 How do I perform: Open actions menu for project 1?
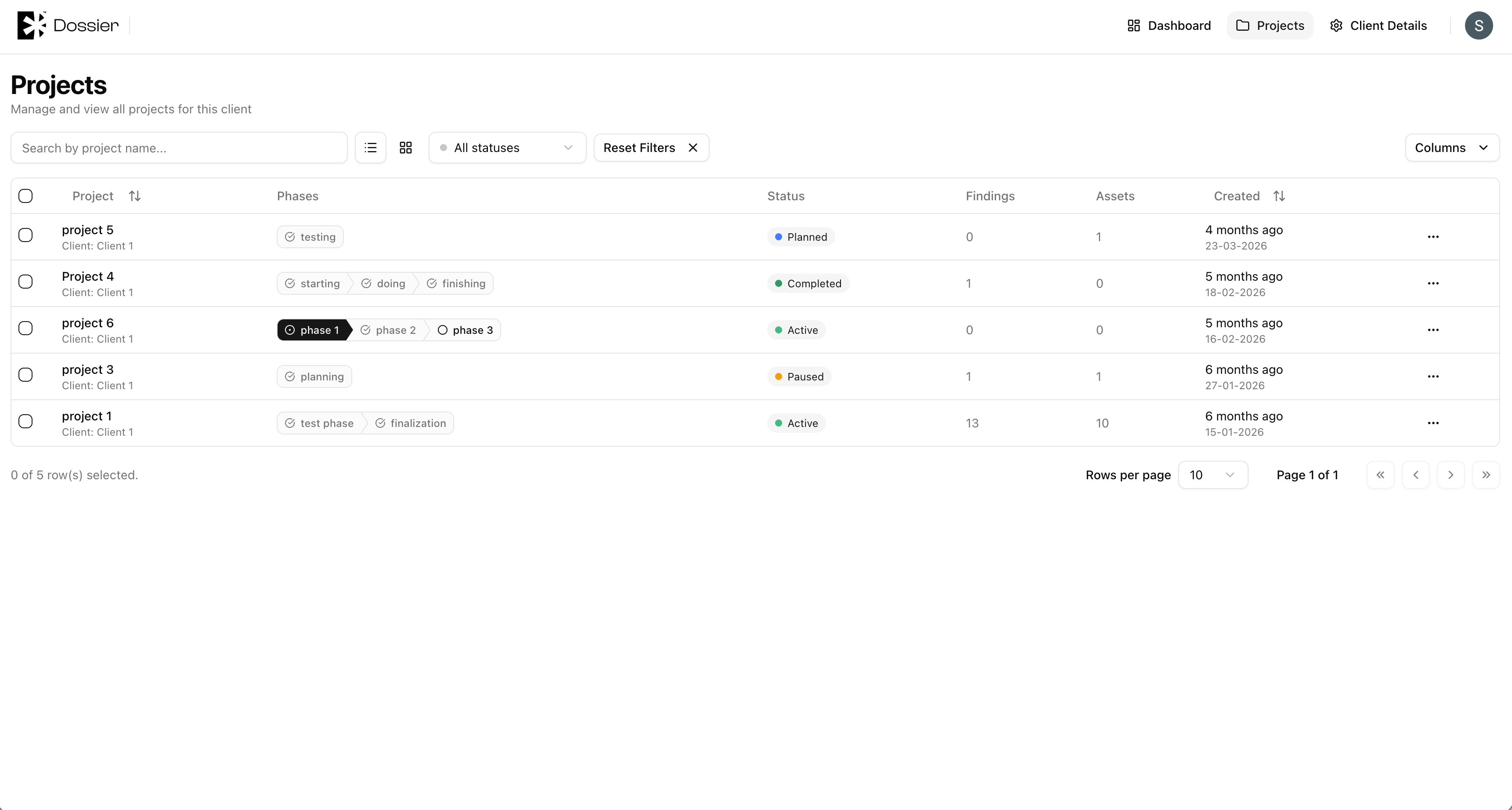(x=1433, y=423)
